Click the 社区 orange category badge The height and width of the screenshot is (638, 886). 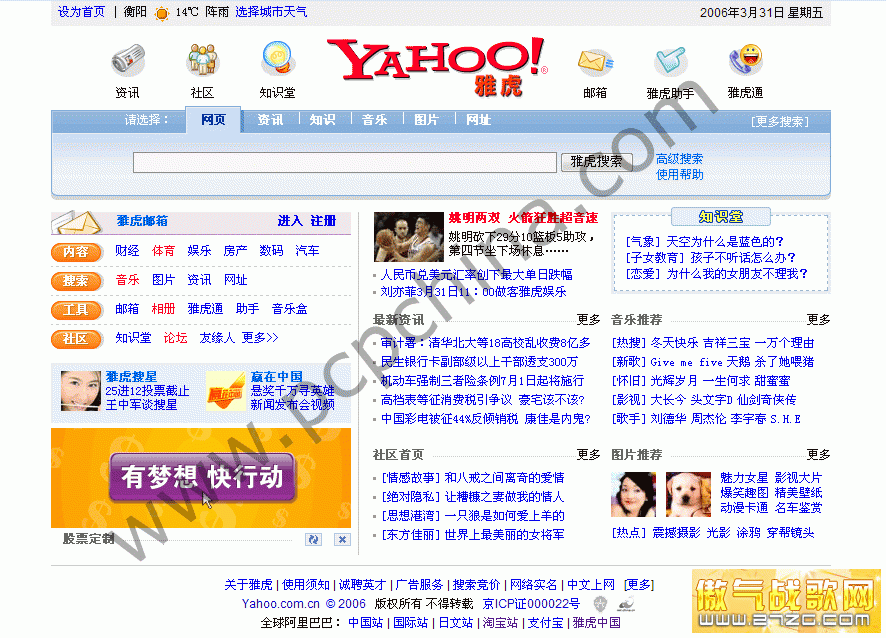76,338
